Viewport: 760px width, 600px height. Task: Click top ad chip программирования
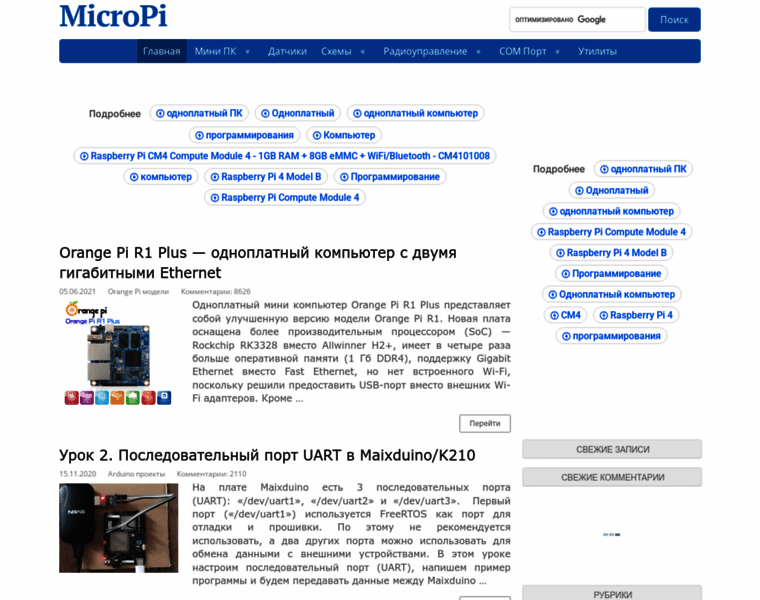[244, 135]
